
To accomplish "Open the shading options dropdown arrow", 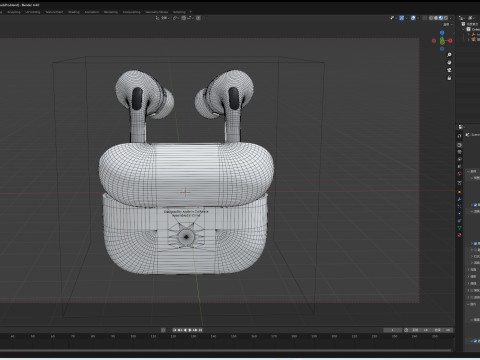I will pos(451,18).
